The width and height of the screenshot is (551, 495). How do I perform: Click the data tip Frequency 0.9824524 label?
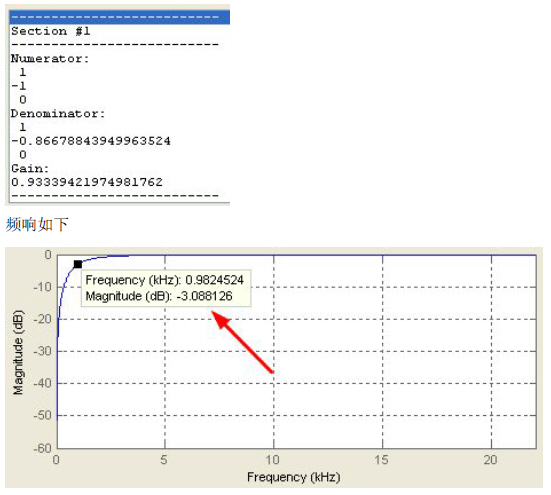click(164, 280)
